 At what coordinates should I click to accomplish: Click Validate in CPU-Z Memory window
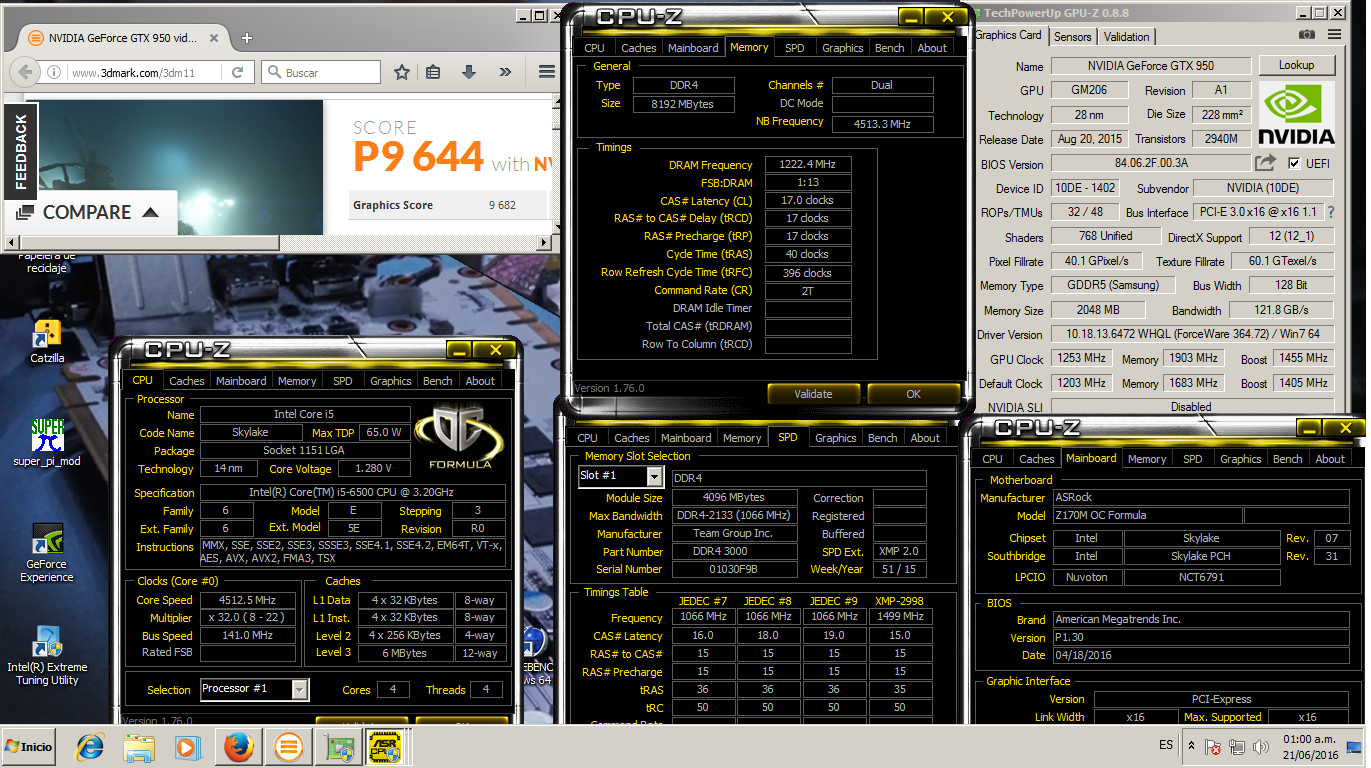[x=813, y=394]
